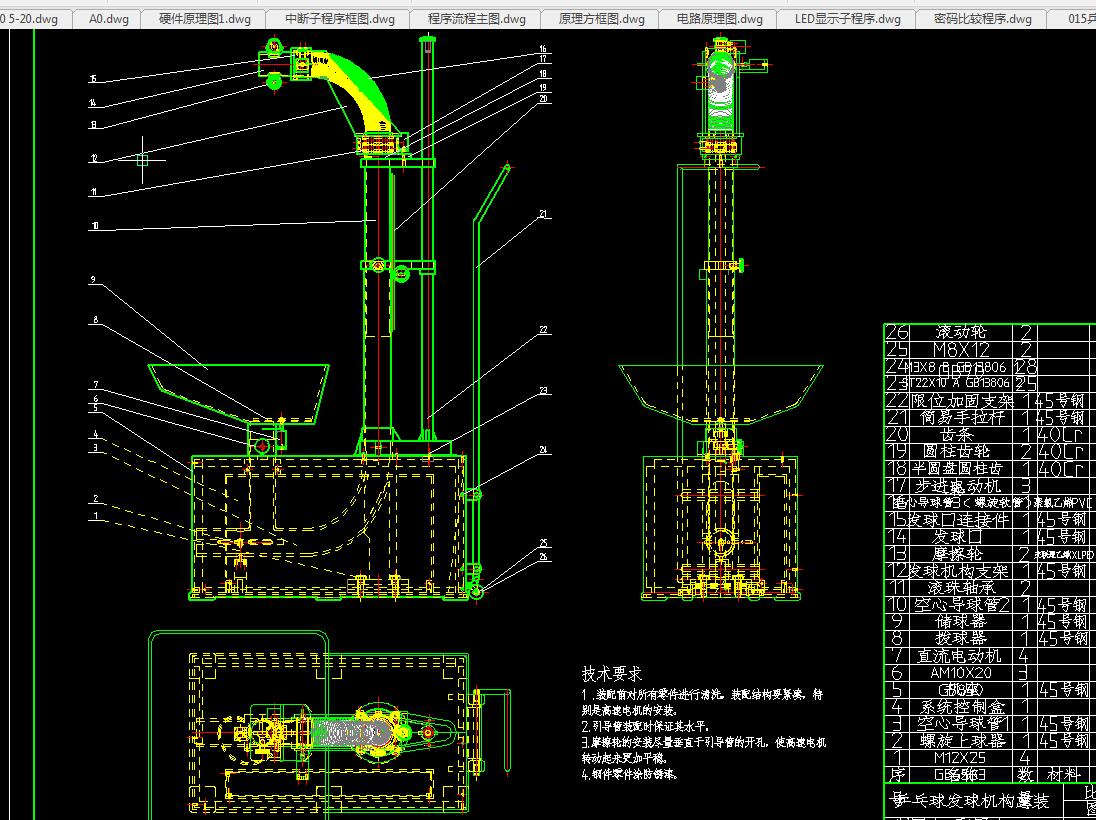Click callout number 15 on the front view
1096x820 pixels.
point(94,79)
